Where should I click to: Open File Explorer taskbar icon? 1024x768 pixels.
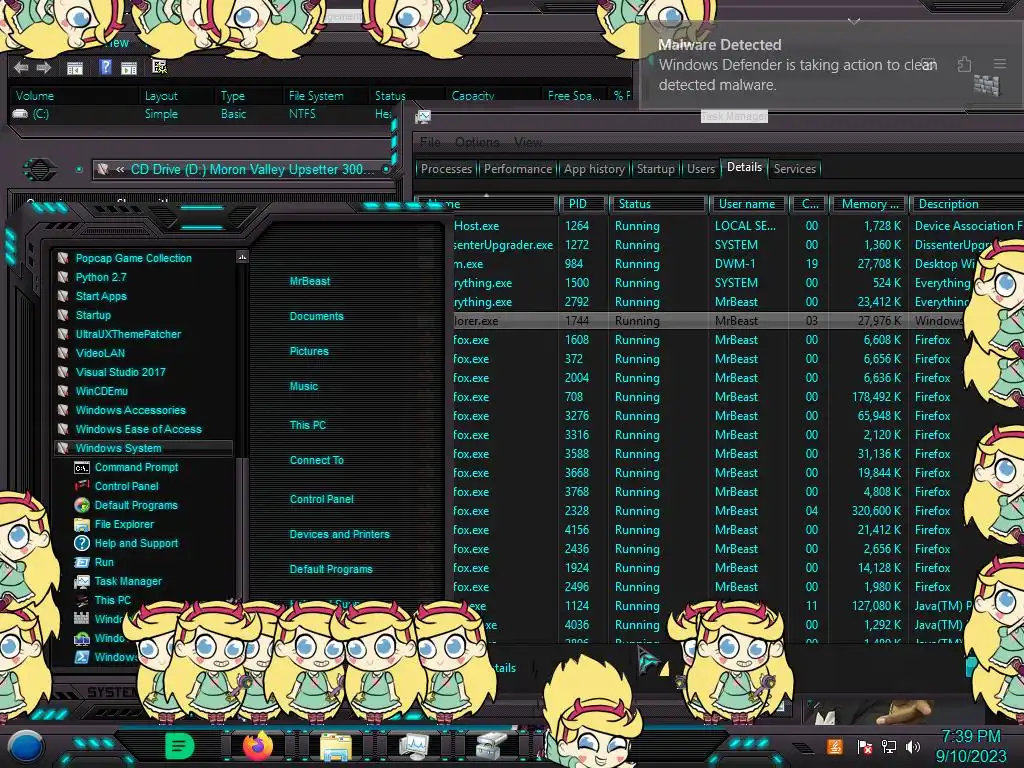pyautogui.click(x=336, y=746)
